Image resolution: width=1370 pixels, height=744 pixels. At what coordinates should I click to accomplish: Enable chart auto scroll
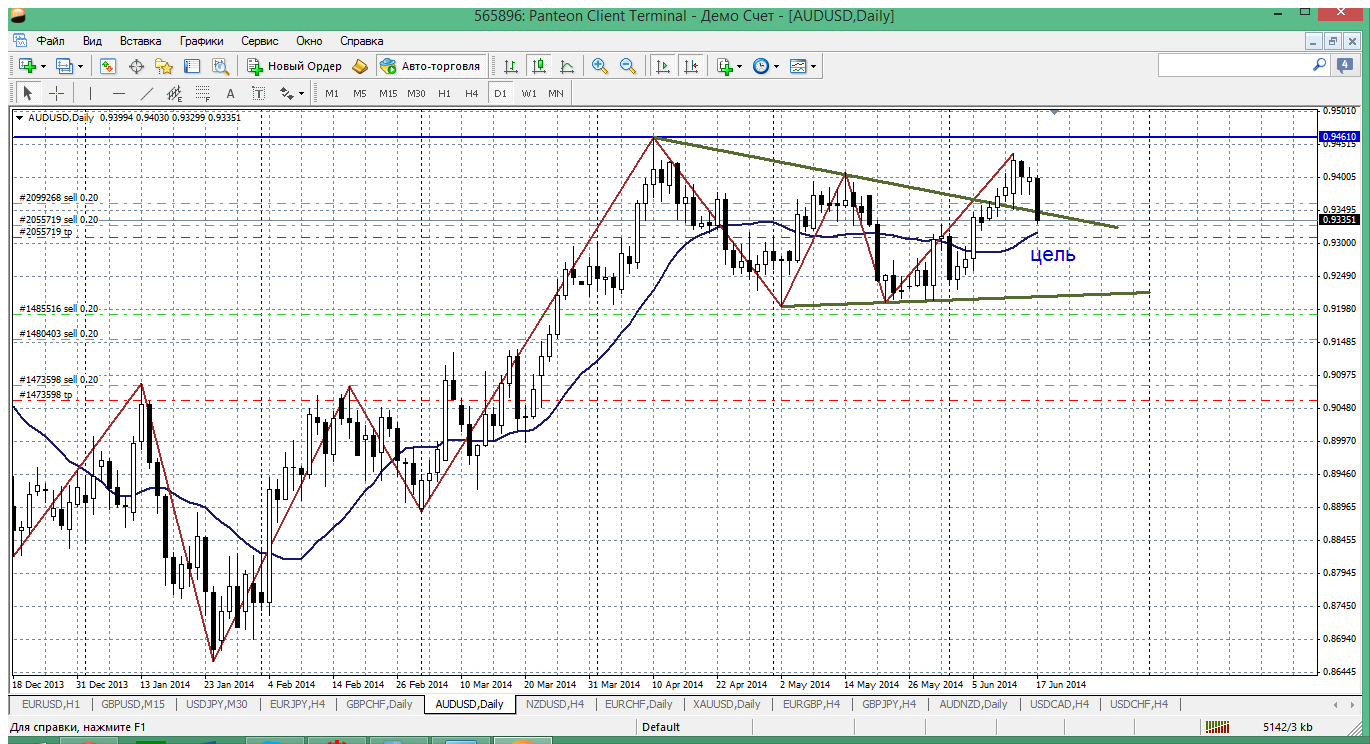pyautogui.click(x=662, y=66)
